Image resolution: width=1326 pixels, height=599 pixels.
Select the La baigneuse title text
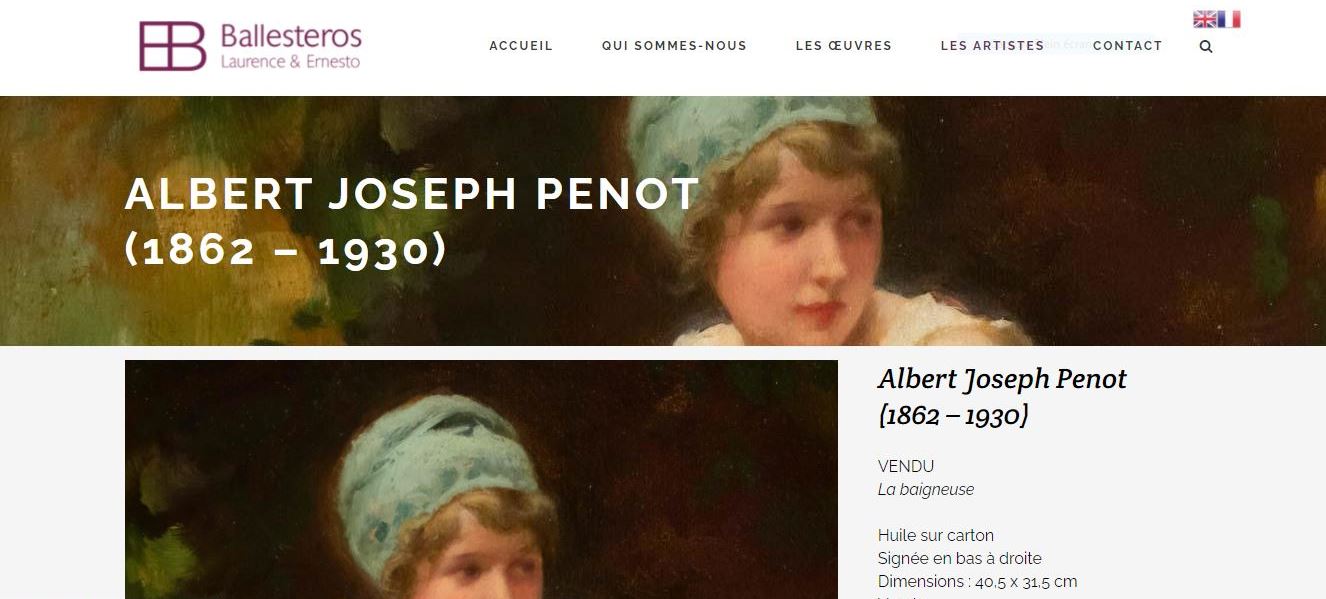(926, 490)
